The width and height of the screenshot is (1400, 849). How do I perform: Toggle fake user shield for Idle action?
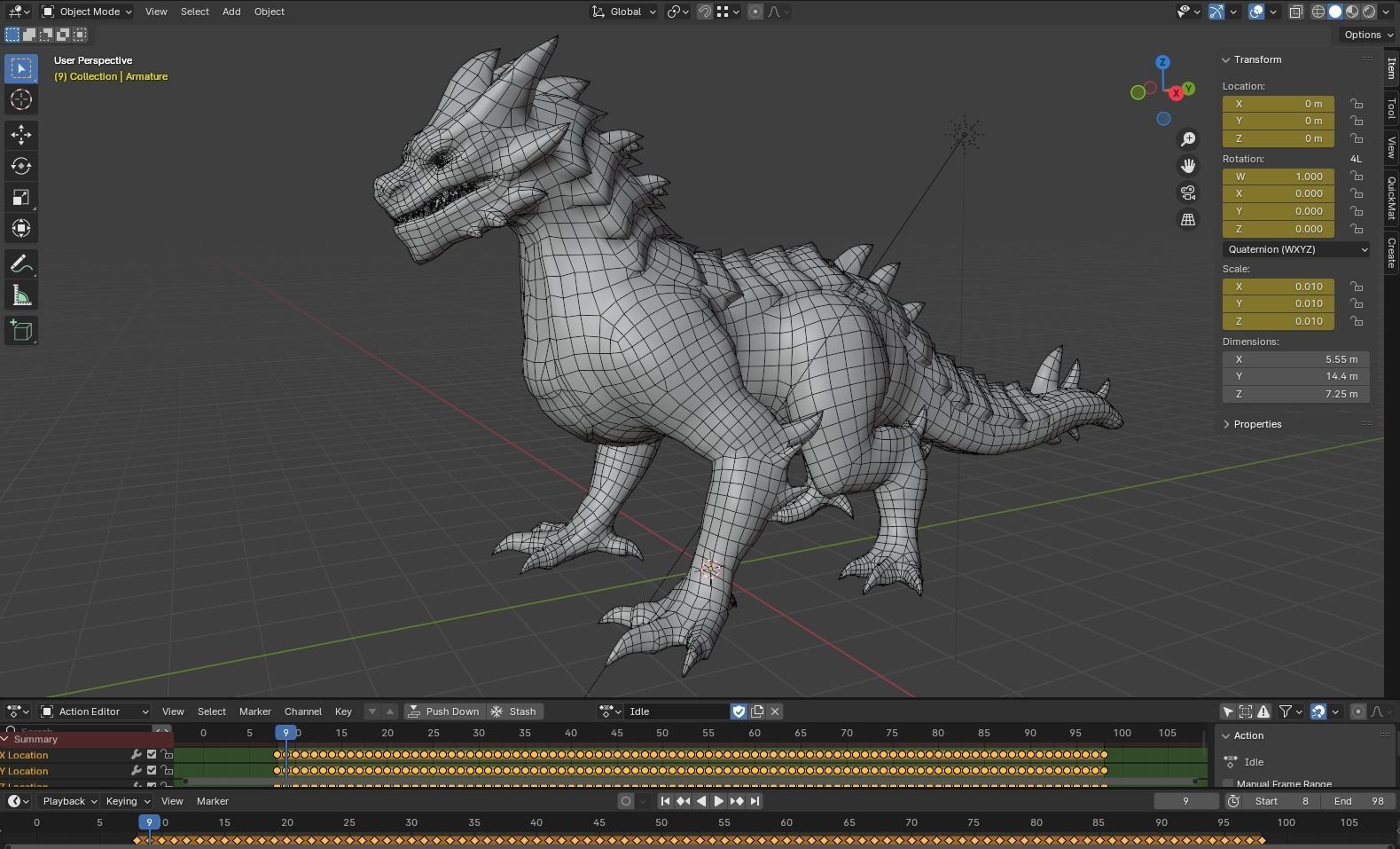(x=739, y=711)
